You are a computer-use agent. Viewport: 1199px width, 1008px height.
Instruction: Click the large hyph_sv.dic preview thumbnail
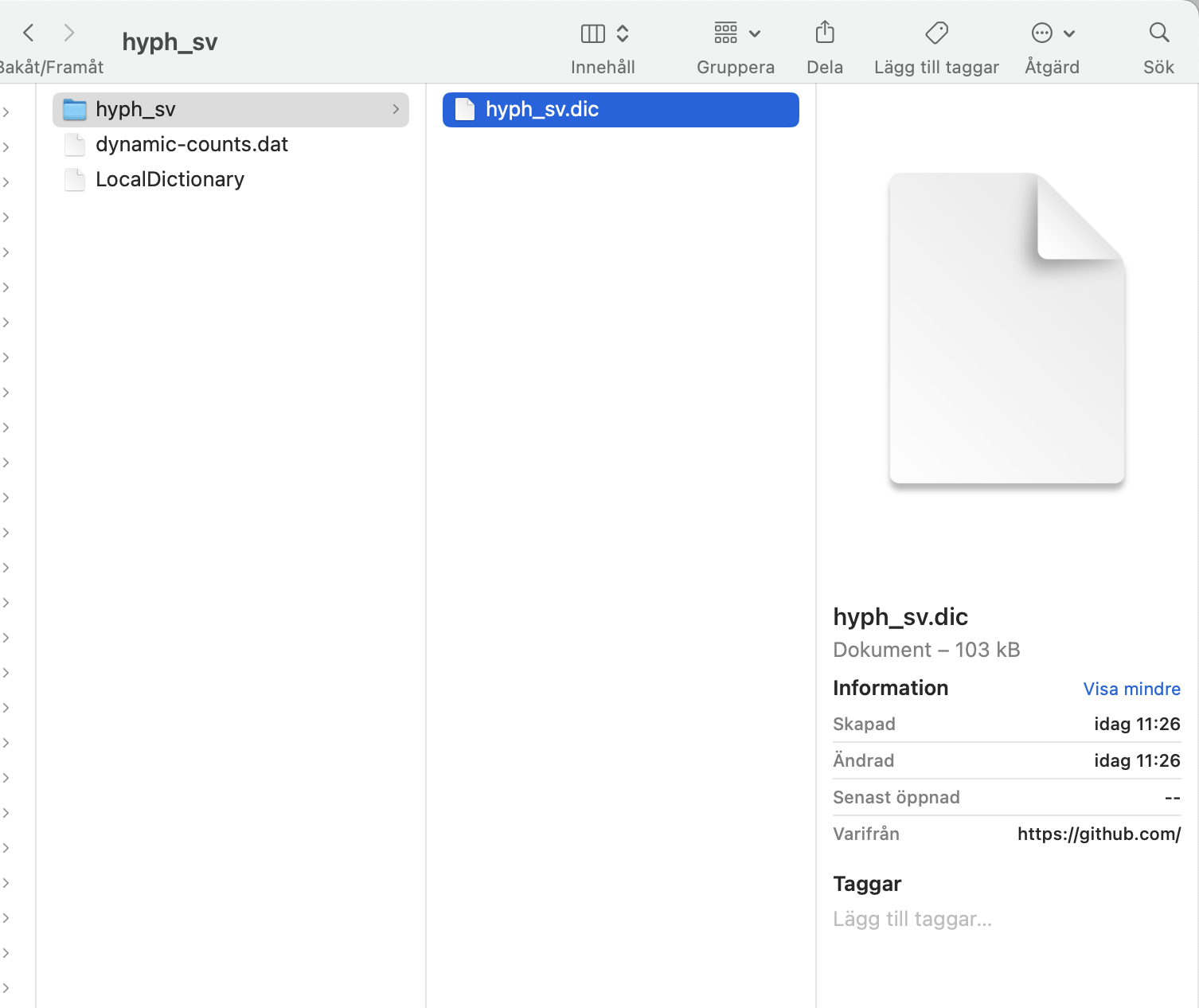(x=1006, y=330)
